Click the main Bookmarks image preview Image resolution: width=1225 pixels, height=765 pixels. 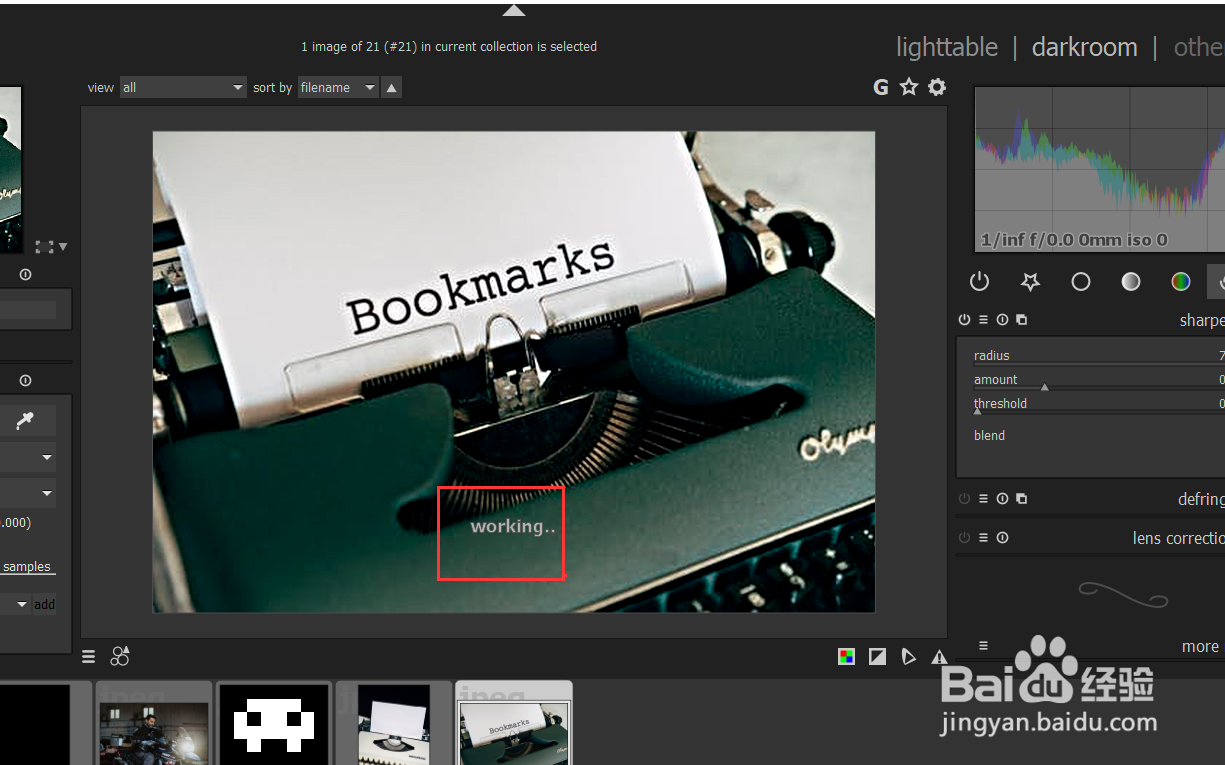514,372
